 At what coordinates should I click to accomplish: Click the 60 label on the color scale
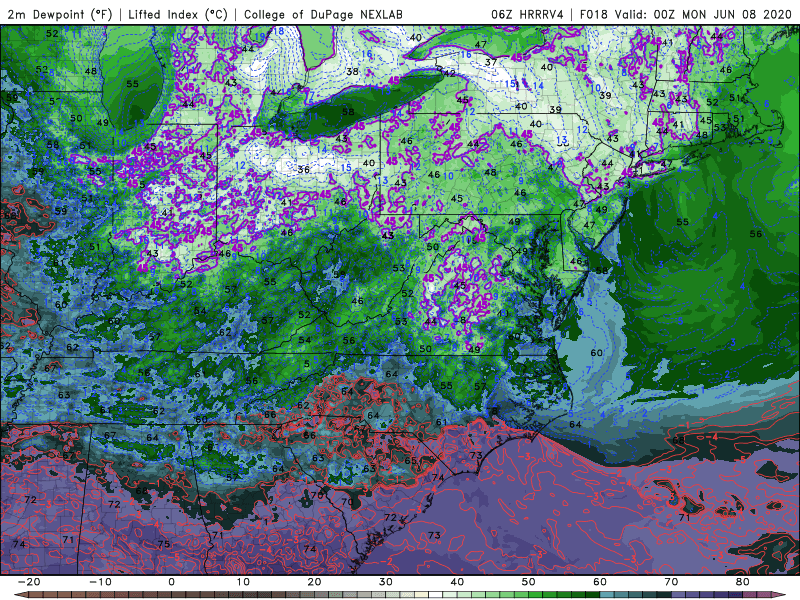tap(600, 582)
